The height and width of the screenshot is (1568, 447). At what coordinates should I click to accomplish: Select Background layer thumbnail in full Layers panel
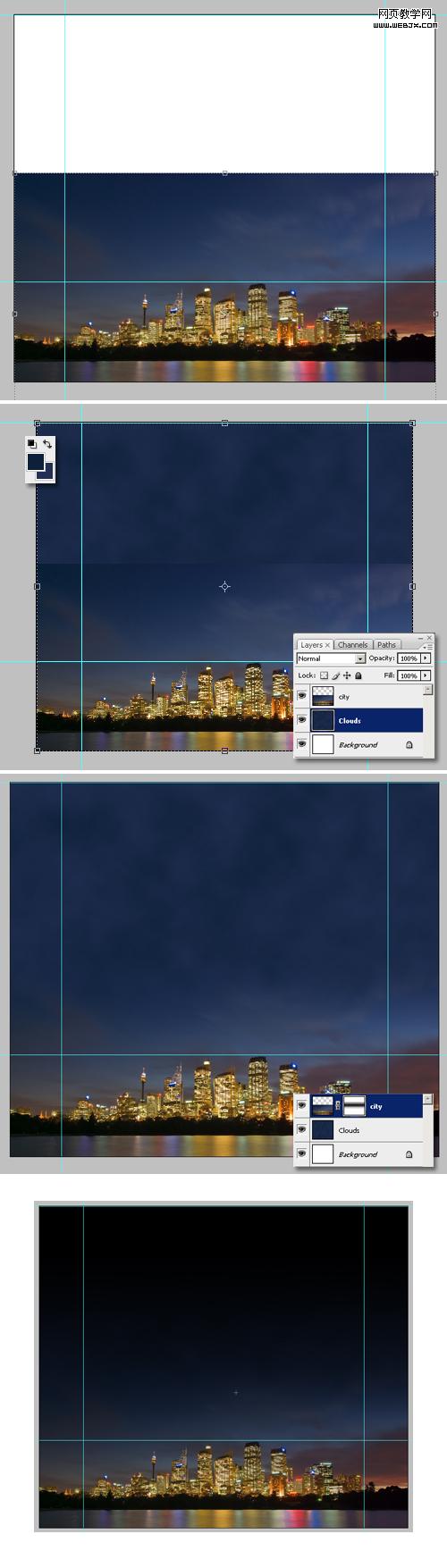(x=323, y=744)
